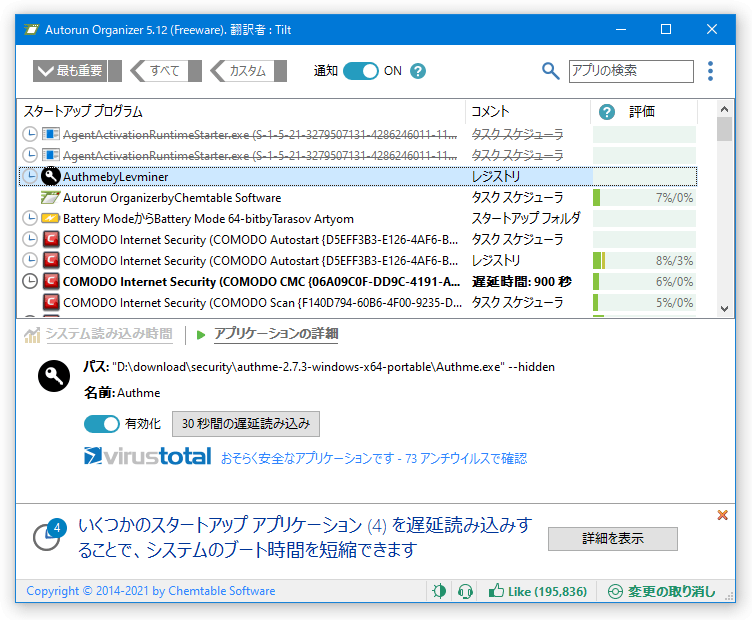The image size is (752, 620).
Task: Click the list scrollbar up arrow
Action: point(724,109)
